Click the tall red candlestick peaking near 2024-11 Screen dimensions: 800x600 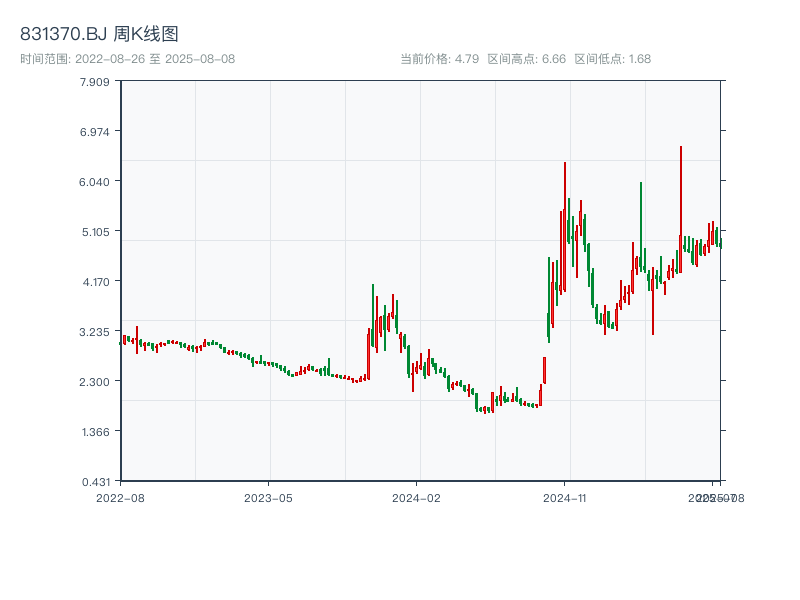click(x=565, y=227)
